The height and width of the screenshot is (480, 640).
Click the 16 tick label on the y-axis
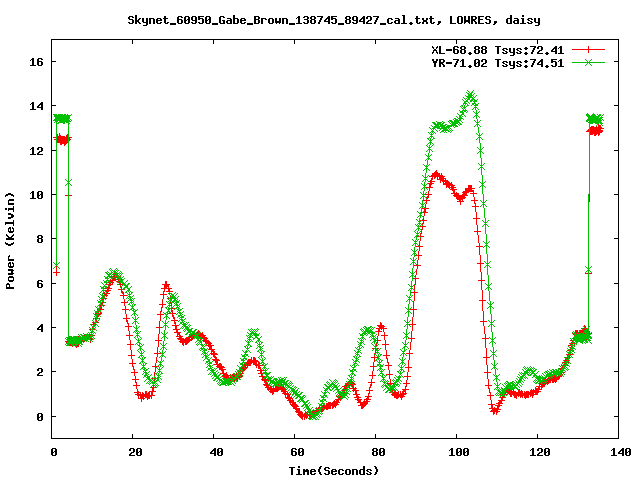36,62
